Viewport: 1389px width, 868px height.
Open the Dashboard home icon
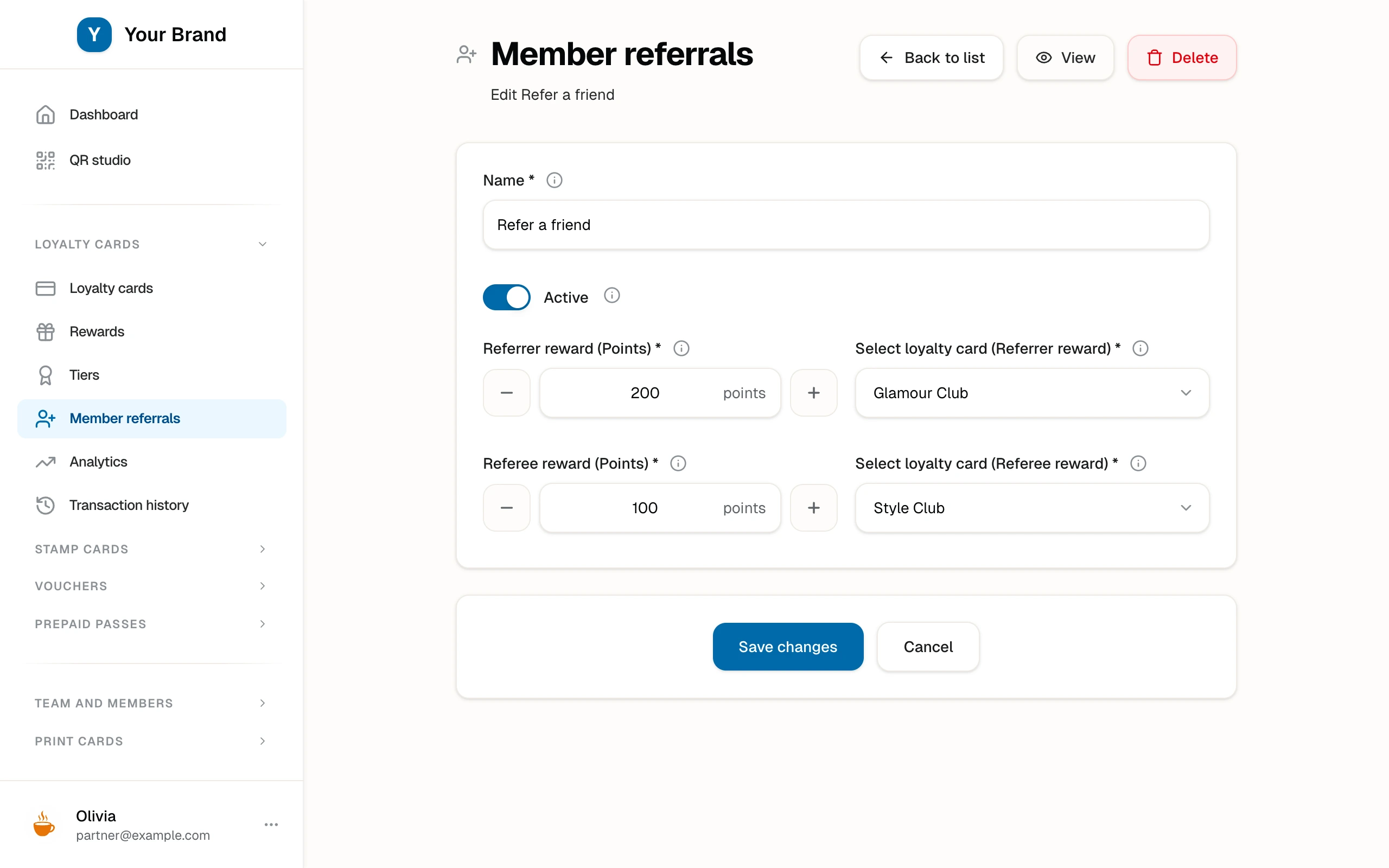[46, 115]
